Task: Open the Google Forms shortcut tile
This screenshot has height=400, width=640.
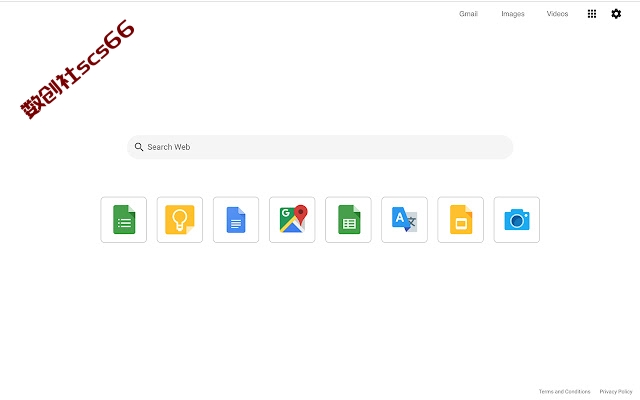Action: tap(124, 220)
